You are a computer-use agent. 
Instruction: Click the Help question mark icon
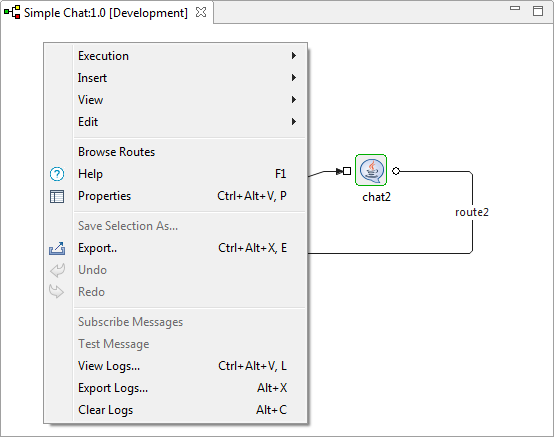57,174
